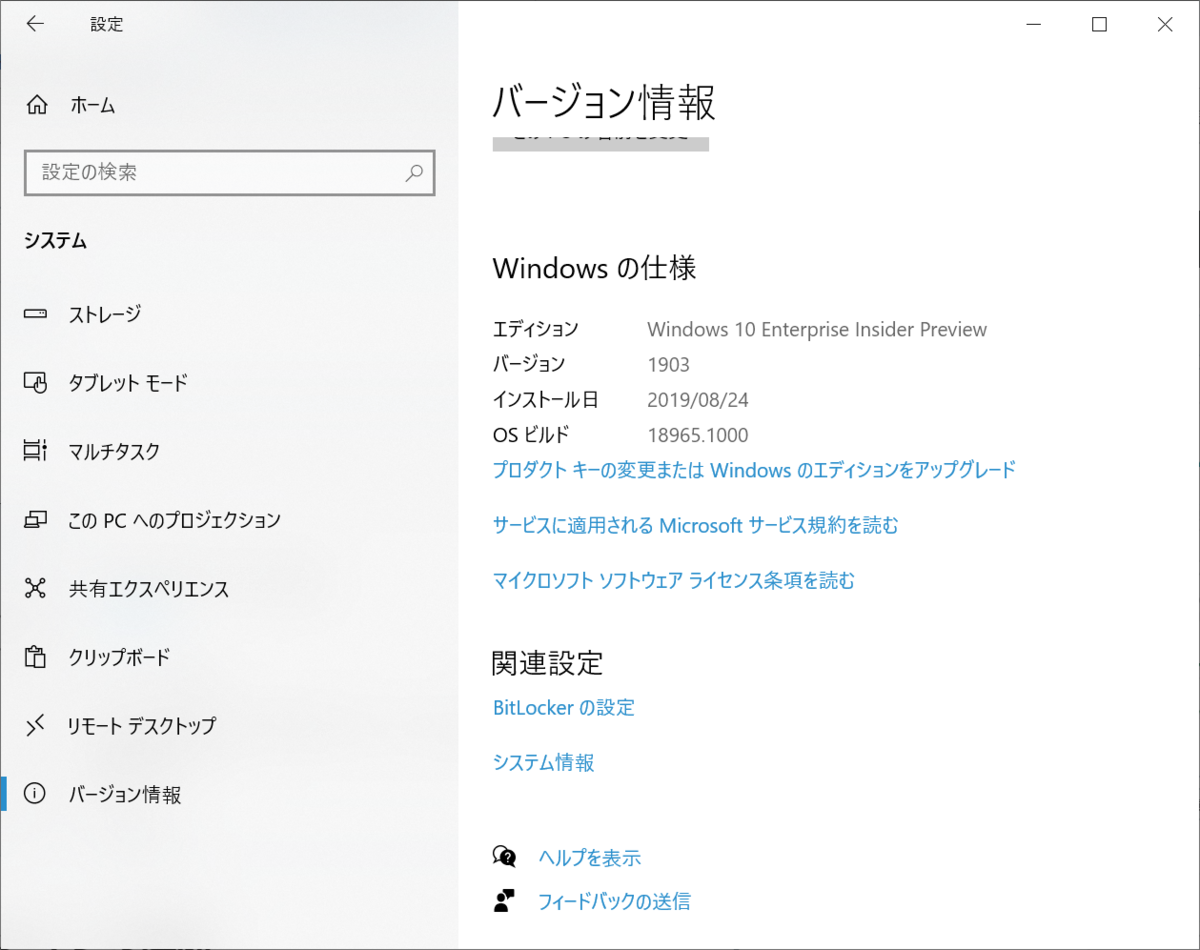Click the search magnifier icon

tap(413, 172)
